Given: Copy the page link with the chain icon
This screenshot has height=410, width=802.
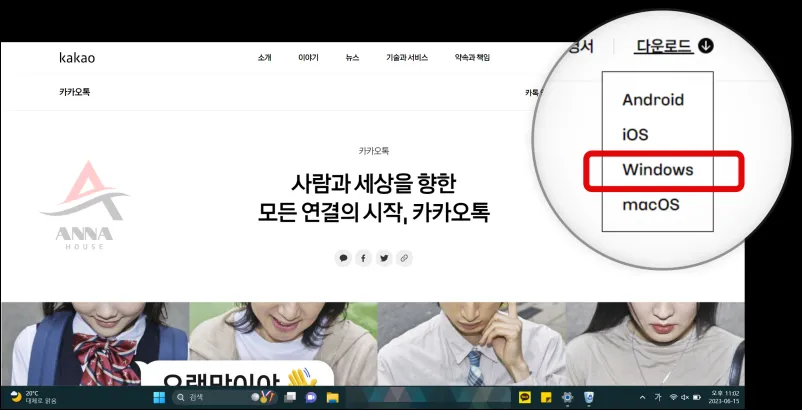Looking at the screenshot, I should 404,258.
